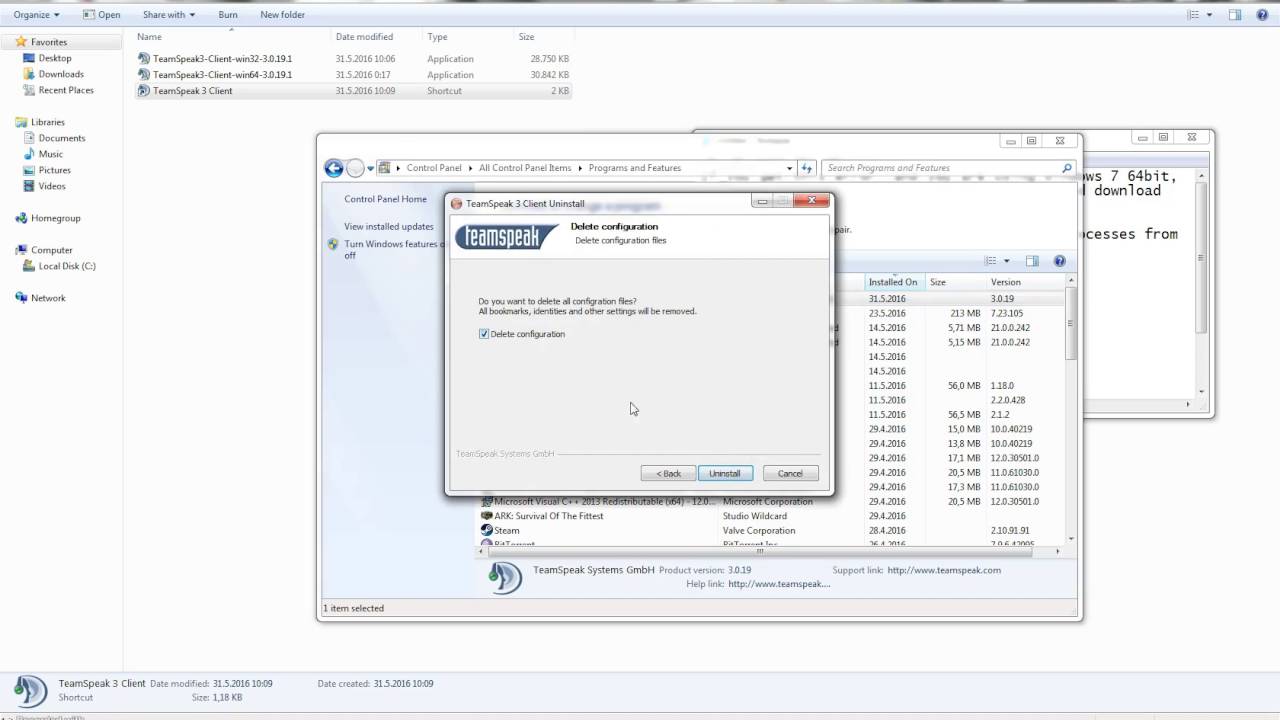This screenshot has height=720, width=1280.
Task: Sort programs by Installed On column
Action: pyautogui.click(x=892, y=282)
